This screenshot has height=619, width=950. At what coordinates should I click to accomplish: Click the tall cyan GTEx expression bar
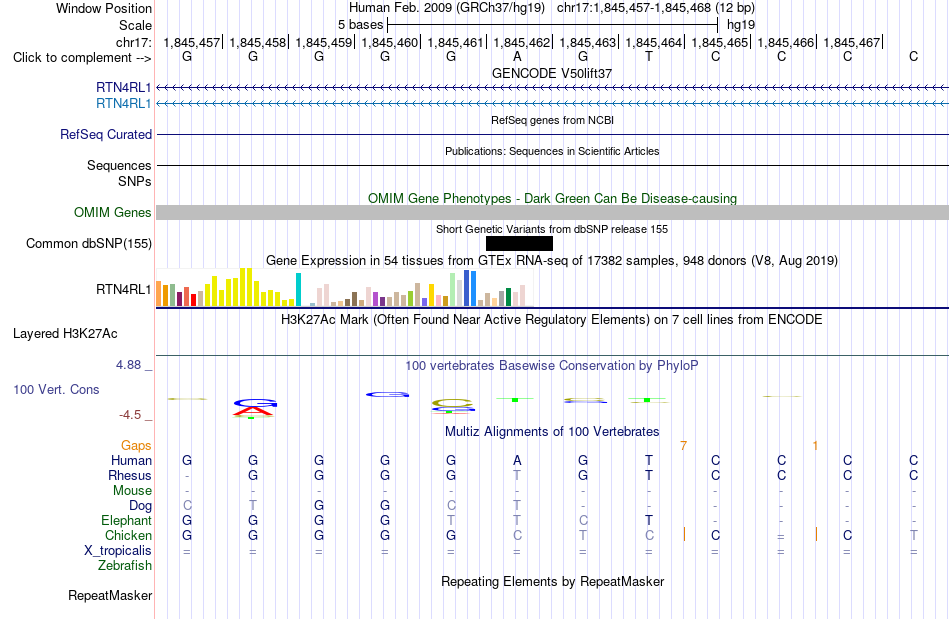coord(298,290)
